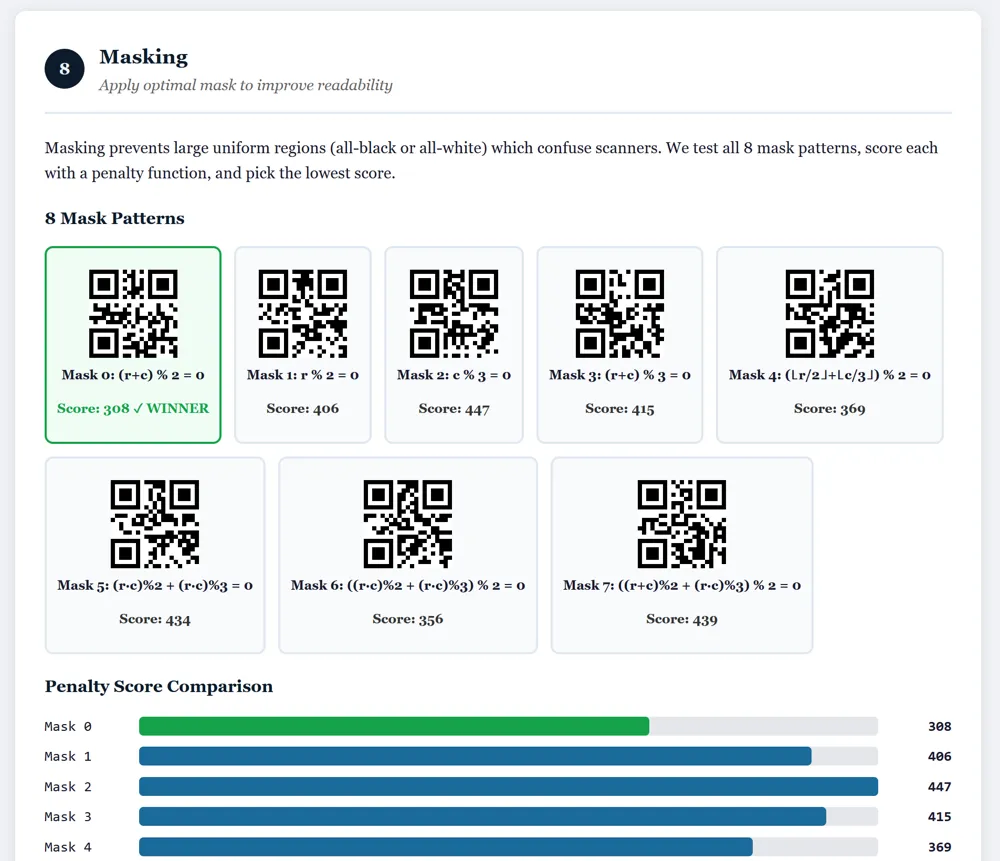The width and height of the screenshot is (1000, 861).
Task: Click the Mask 2 penalty bar
Action: coord(508,786)
